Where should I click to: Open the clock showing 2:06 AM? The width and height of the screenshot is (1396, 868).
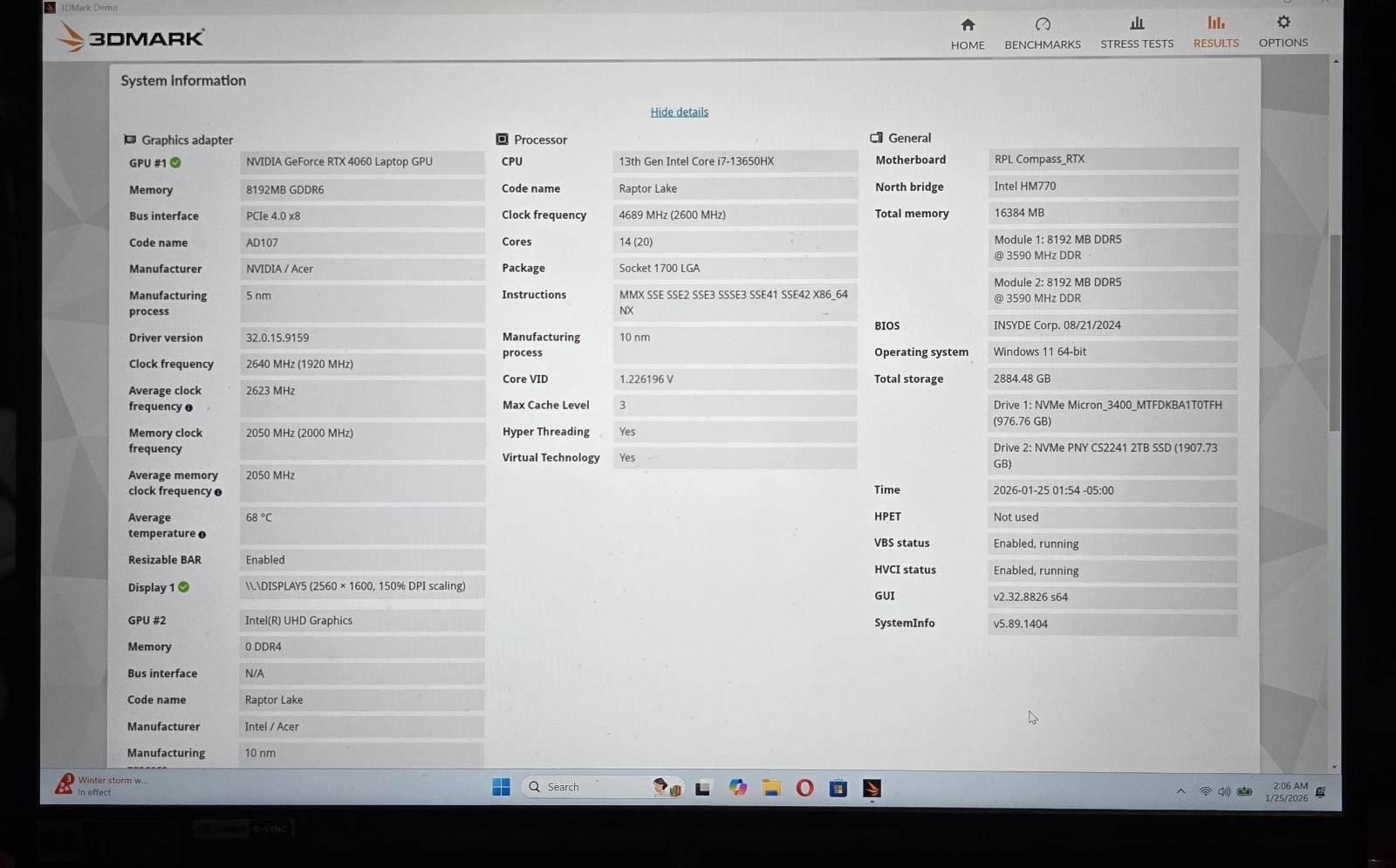[1286, 792]
